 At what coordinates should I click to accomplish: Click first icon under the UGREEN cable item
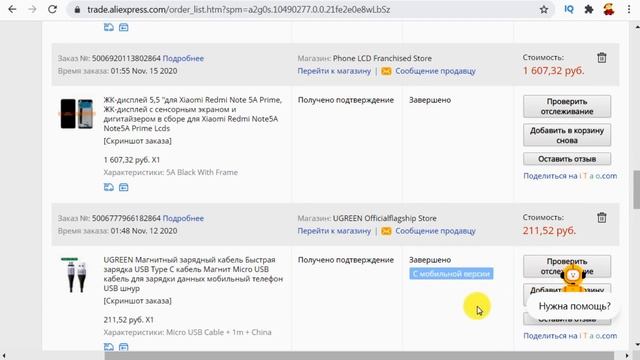[109, 347]
